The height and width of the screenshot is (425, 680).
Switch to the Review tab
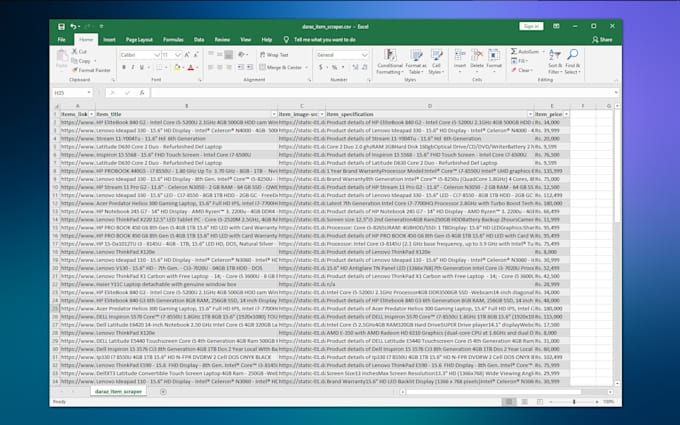[222, 39]
